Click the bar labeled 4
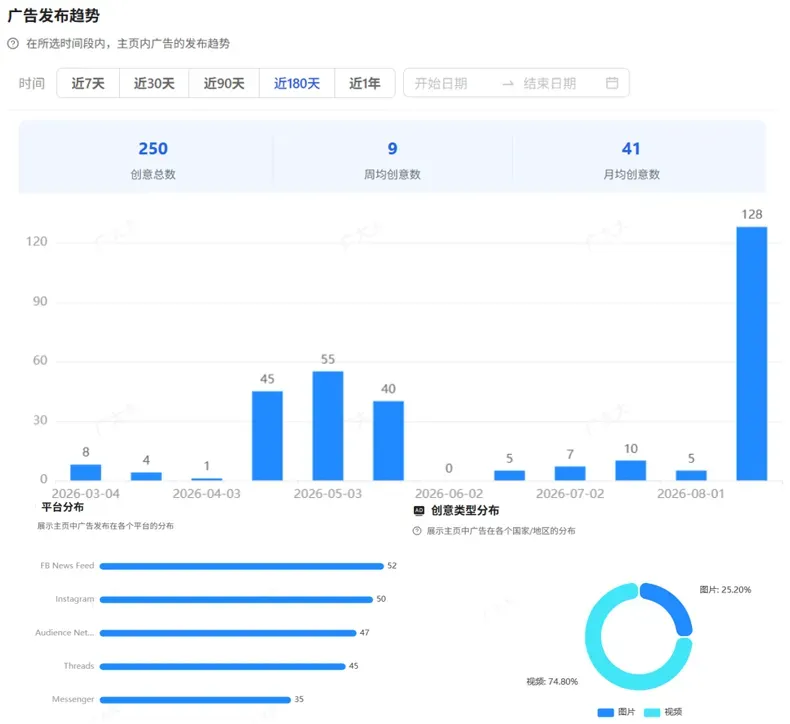The width and height of the screenshot is (790, 724). click(x=146, y=477)
